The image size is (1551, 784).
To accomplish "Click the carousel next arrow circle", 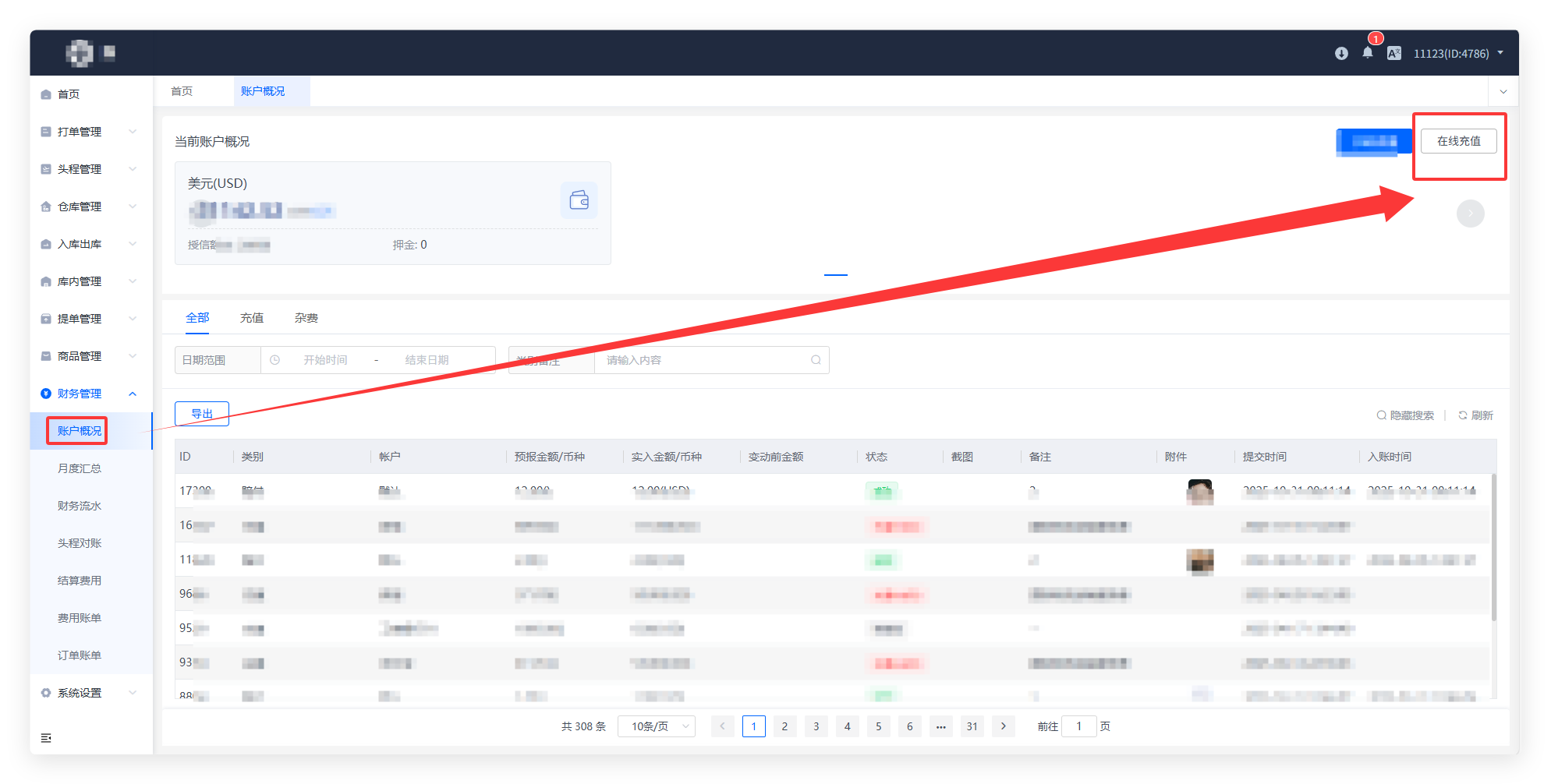I will tap(1470, 214).
